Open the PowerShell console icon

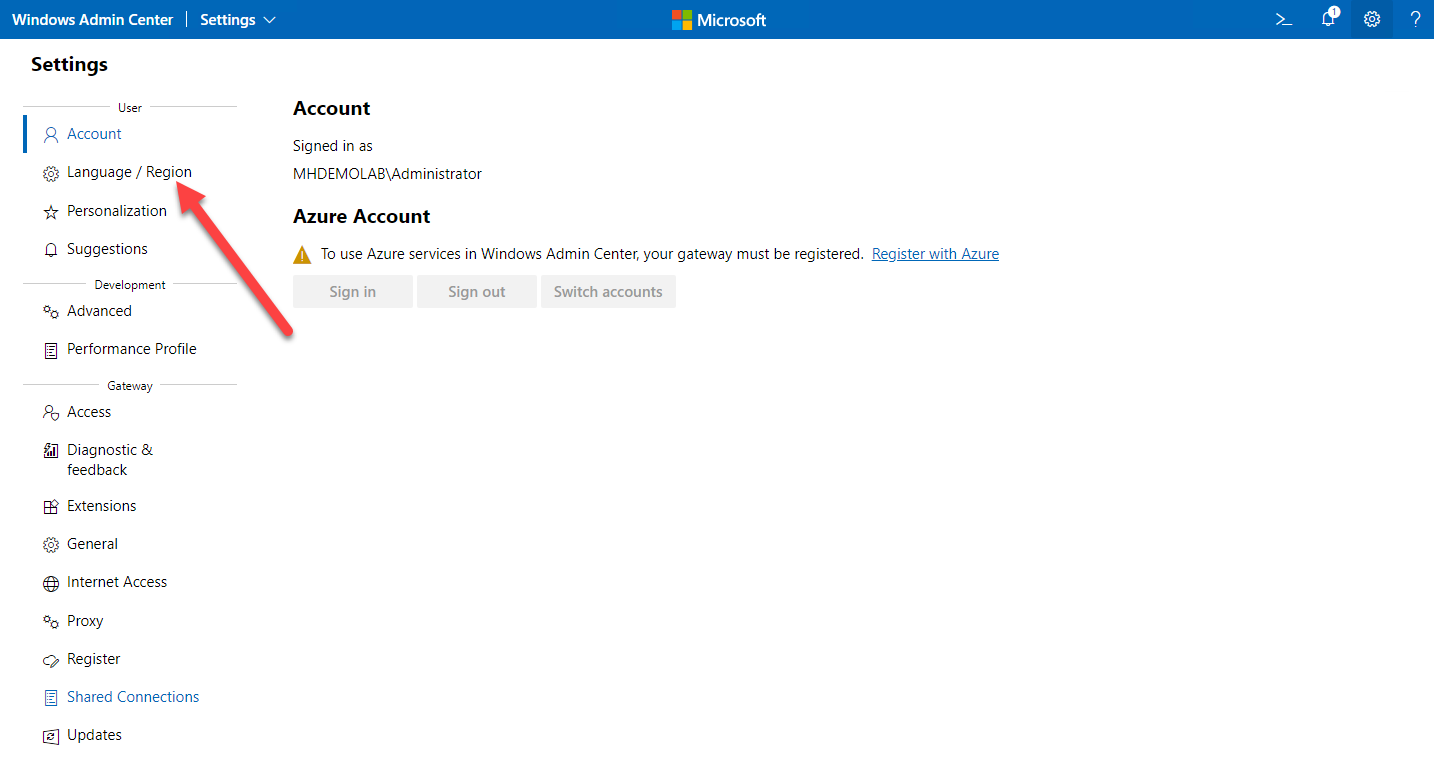[1284, 19]
